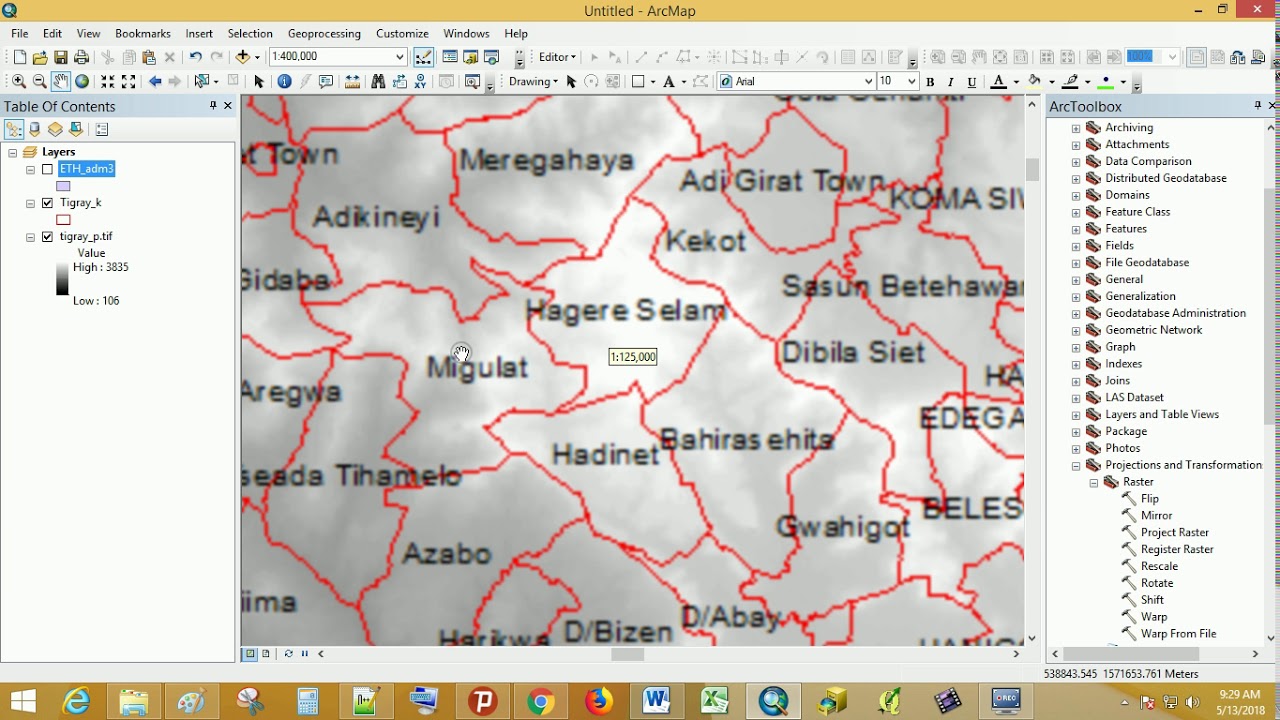Open the Find binoculars tool
Viewport: 1280px width, 720px height.
pyautogui.click(x=378, y=82)
